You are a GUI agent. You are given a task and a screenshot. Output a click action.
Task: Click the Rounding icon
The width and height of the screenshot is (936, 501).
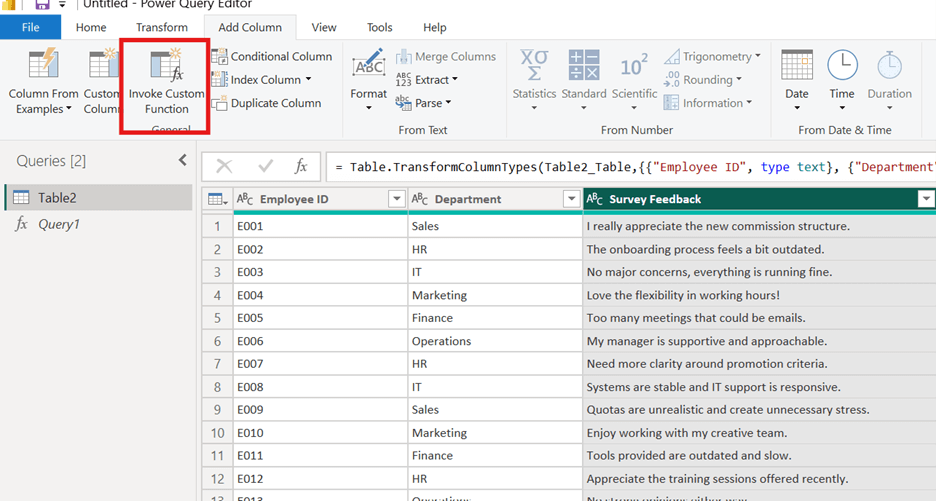coord(672,79)
